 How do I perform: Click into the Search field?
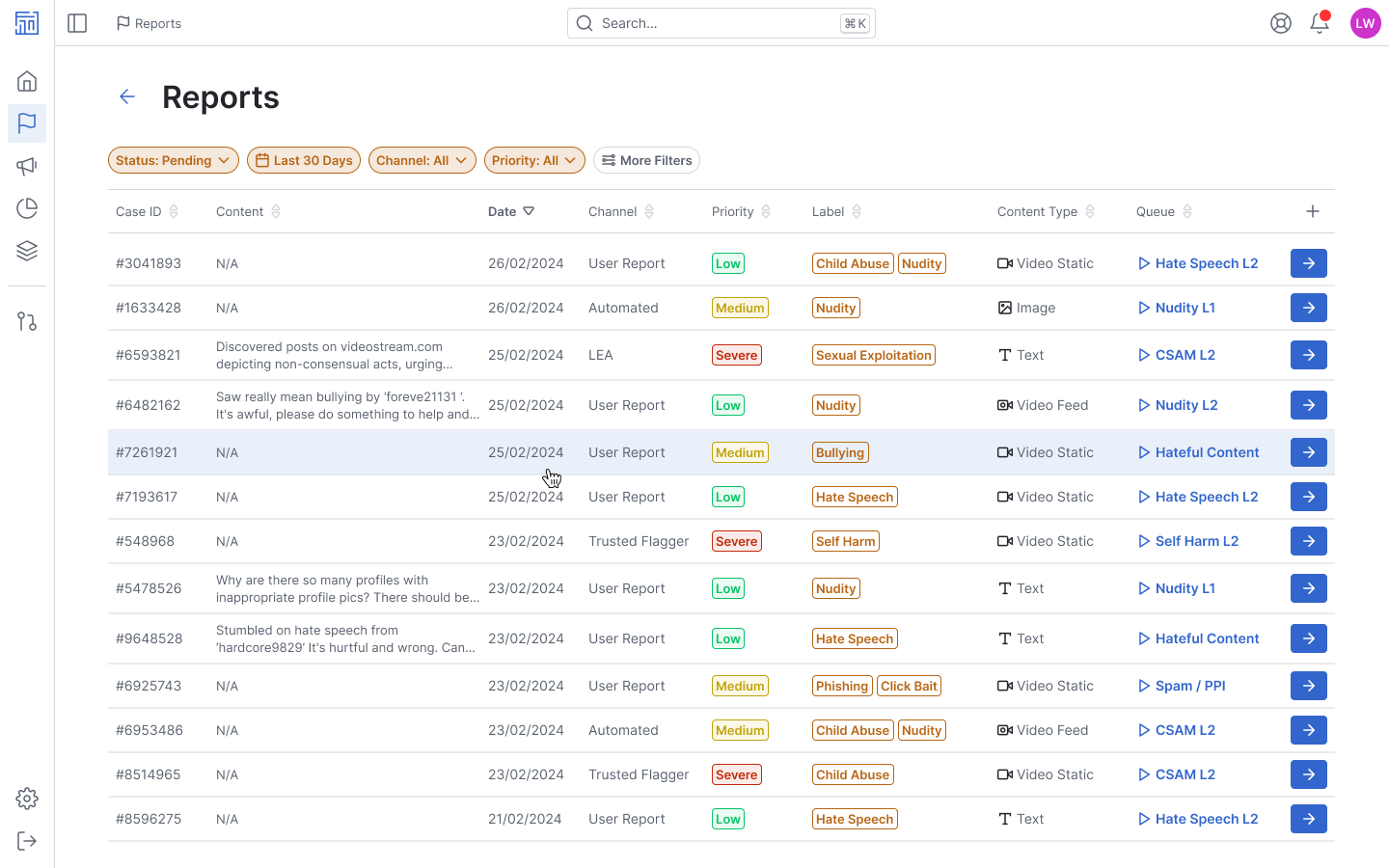click(721, 22)
